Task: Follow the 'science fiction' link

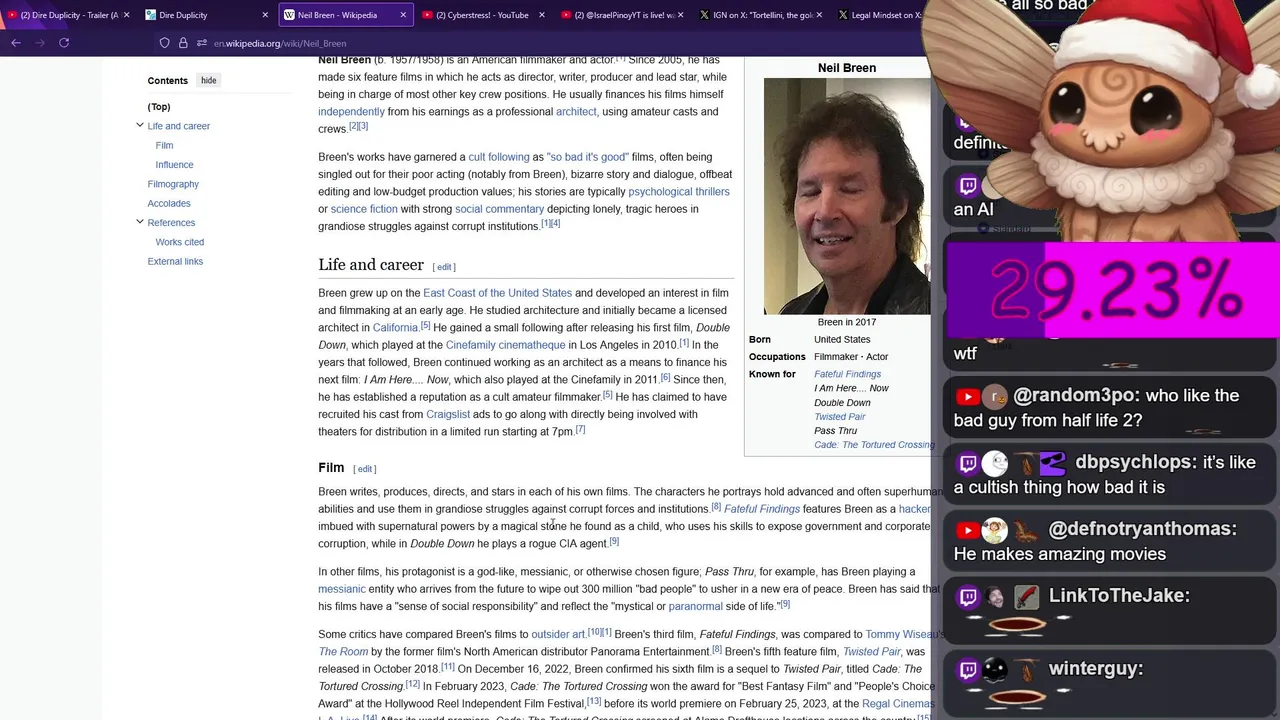Action: click(x=364, y=209)
